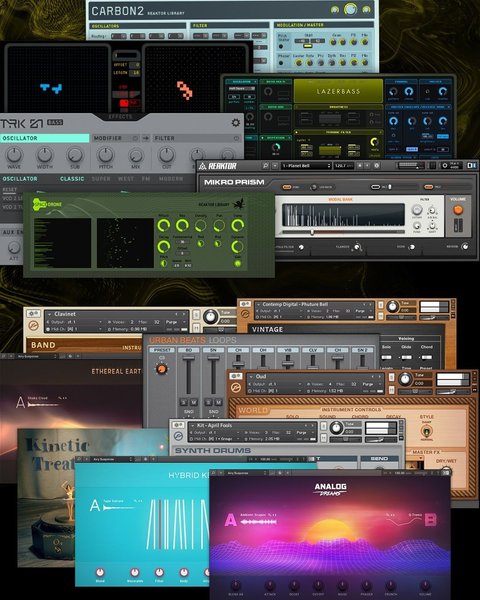
Task: Click the Volume knob in Analog Dreams
Action: point(425,585)
